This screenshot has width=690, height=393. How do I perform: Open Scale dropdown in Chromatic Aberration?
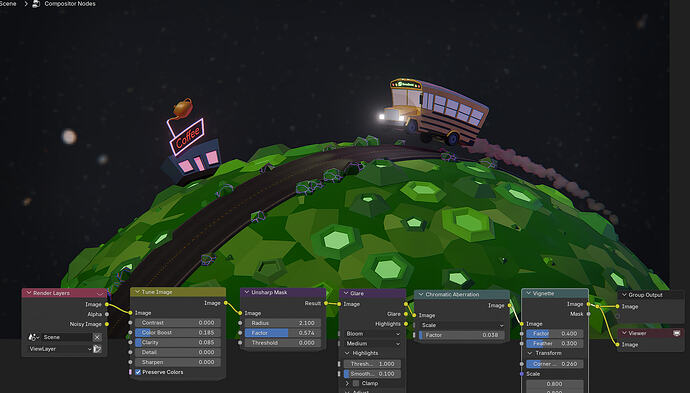[x=462, y=325]
